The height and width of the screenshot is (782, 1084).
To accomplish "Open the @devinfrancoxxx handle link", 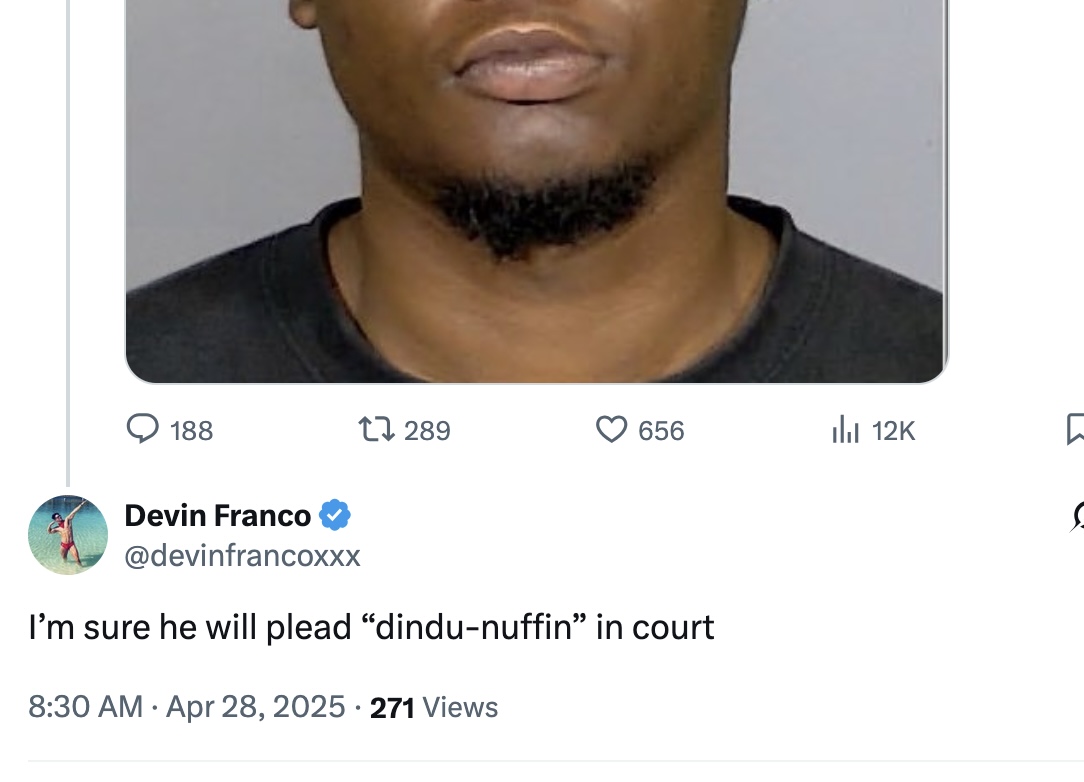I will pos(243,555).
